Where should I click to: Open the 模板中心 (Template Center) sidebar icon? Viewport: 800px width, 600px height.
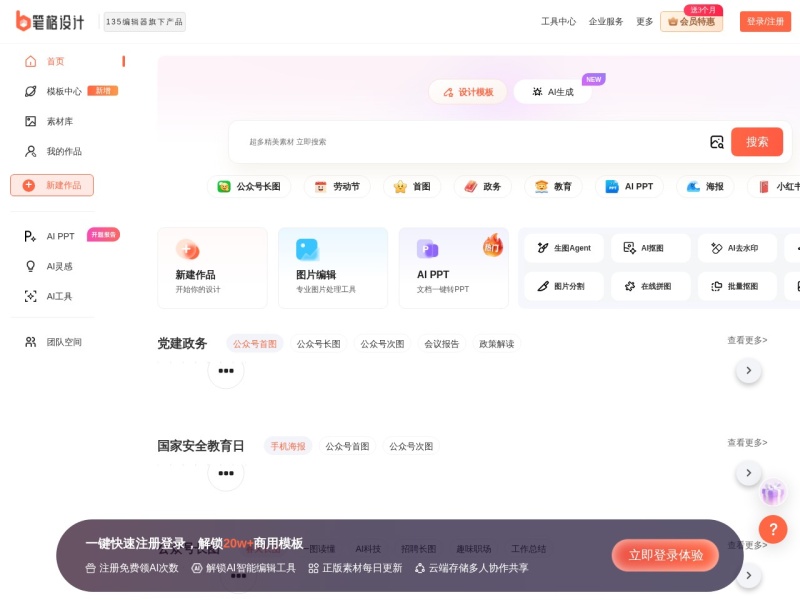(31, 90)
